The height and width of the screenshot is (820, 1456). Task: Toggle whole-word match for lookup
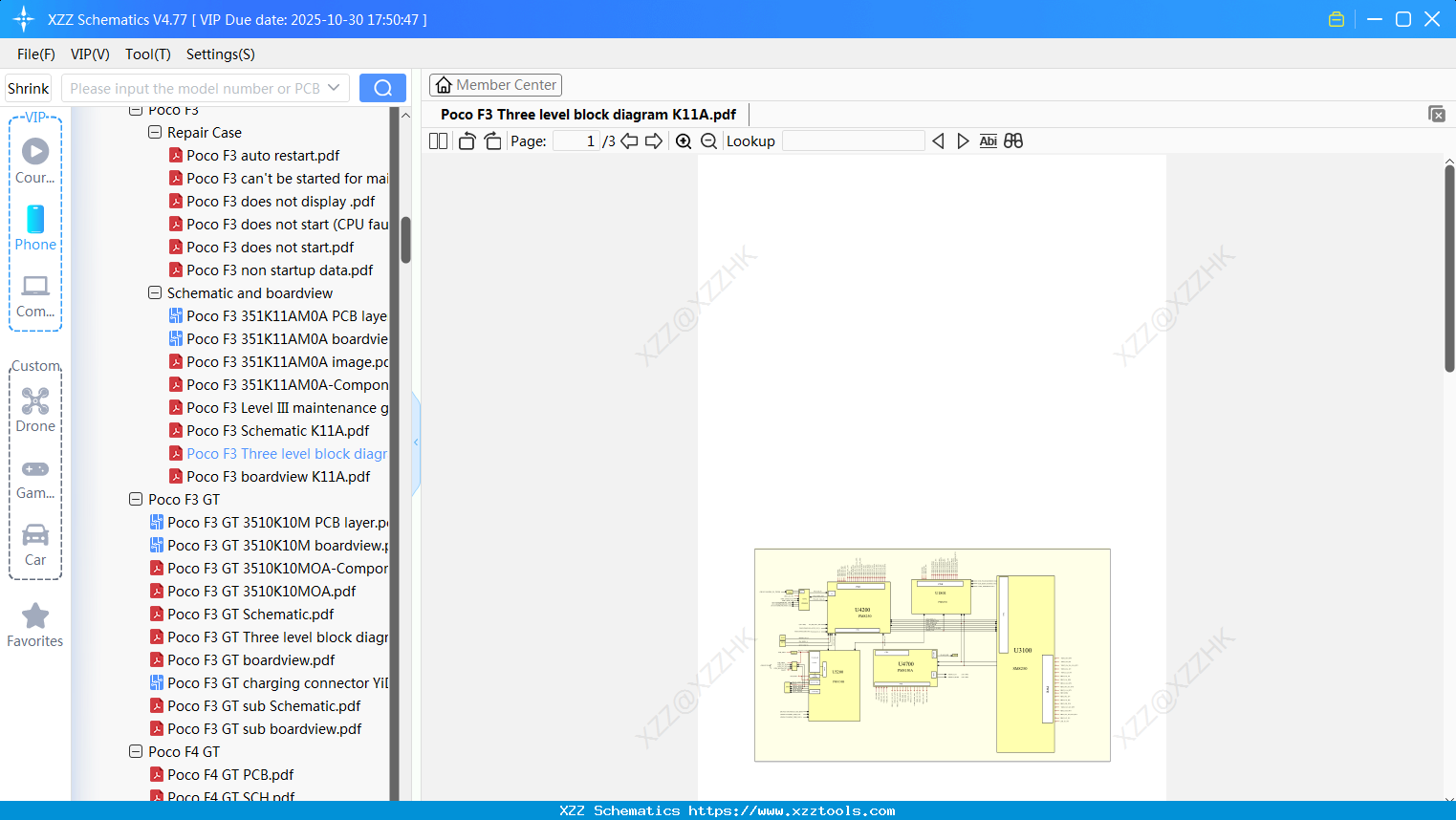(1012, 140)
